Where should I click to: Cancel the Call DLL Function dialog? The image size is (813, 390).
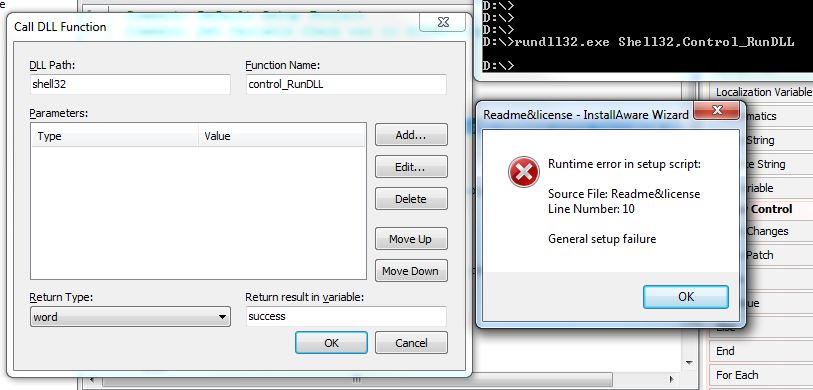411,343
